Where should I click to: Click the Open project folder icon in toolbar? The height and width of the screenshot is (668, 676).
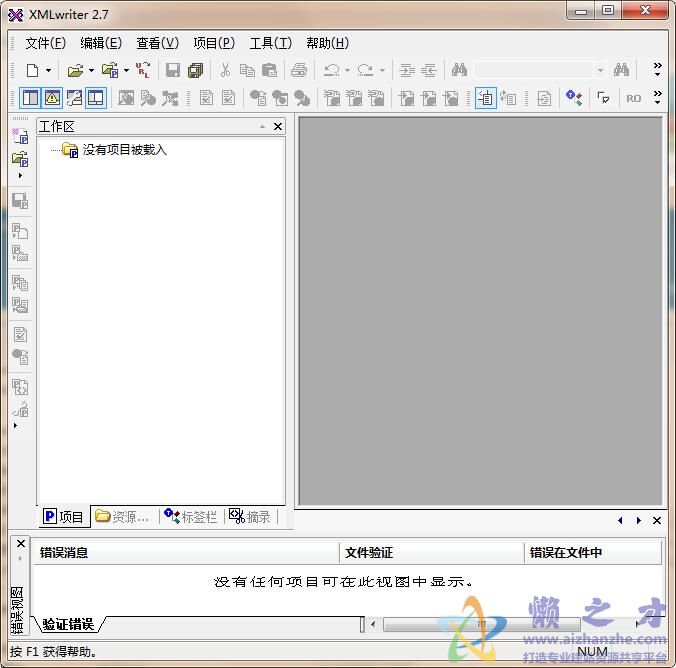[110, 70]
